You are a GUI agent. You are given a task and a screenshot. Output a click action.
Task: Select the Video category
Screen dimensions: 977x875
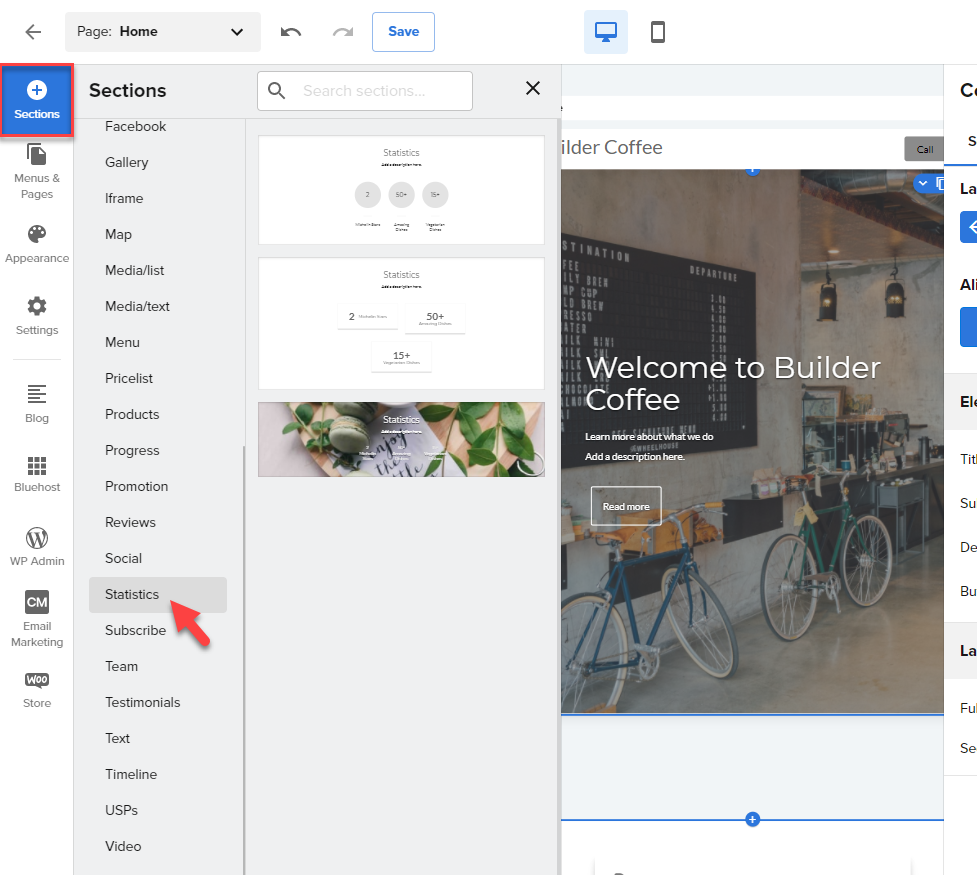(x=123, y=847)
